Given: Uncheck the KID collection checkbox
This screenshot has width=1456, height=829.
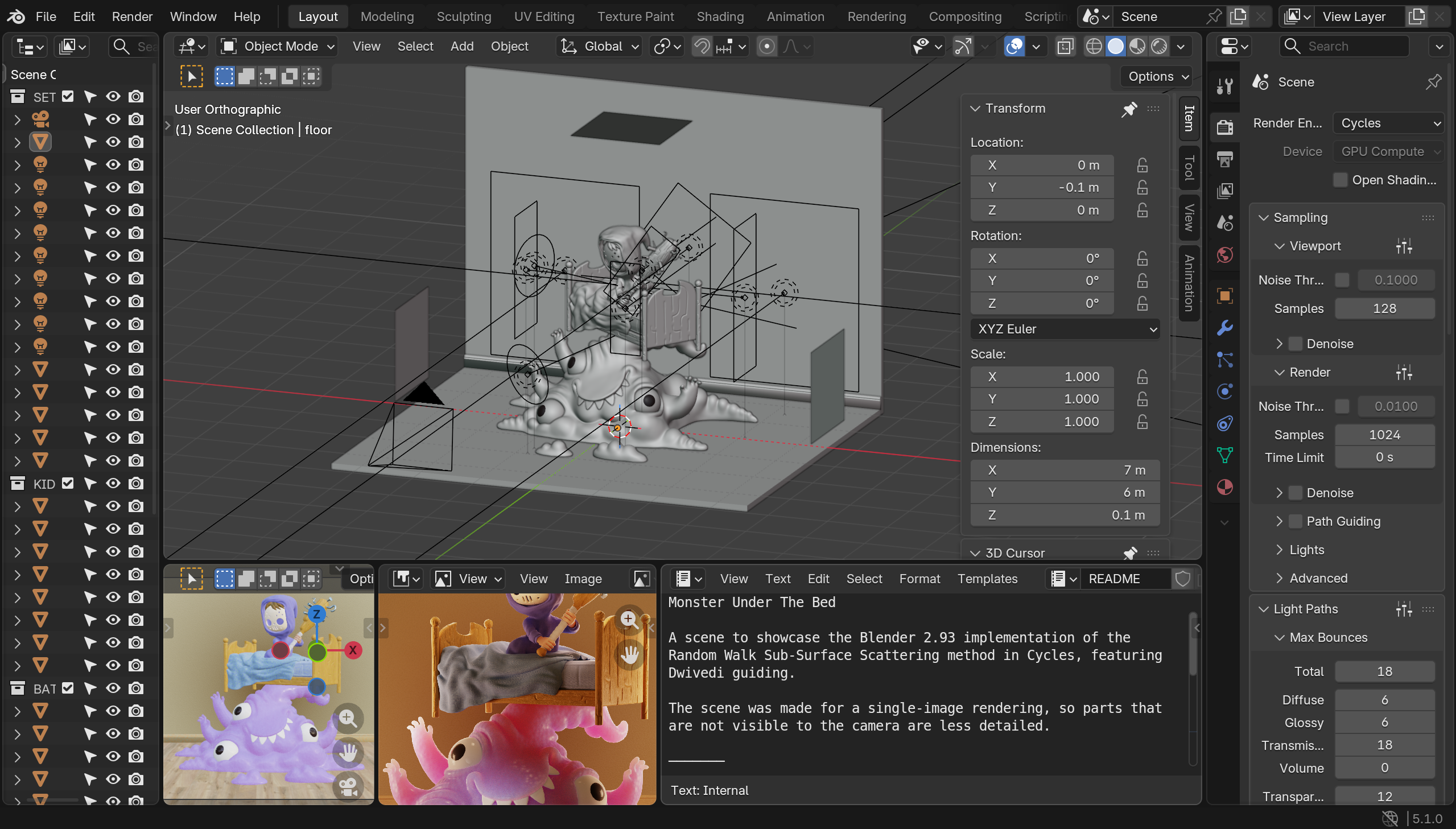Looking at the screenshot, I should 68,484.
